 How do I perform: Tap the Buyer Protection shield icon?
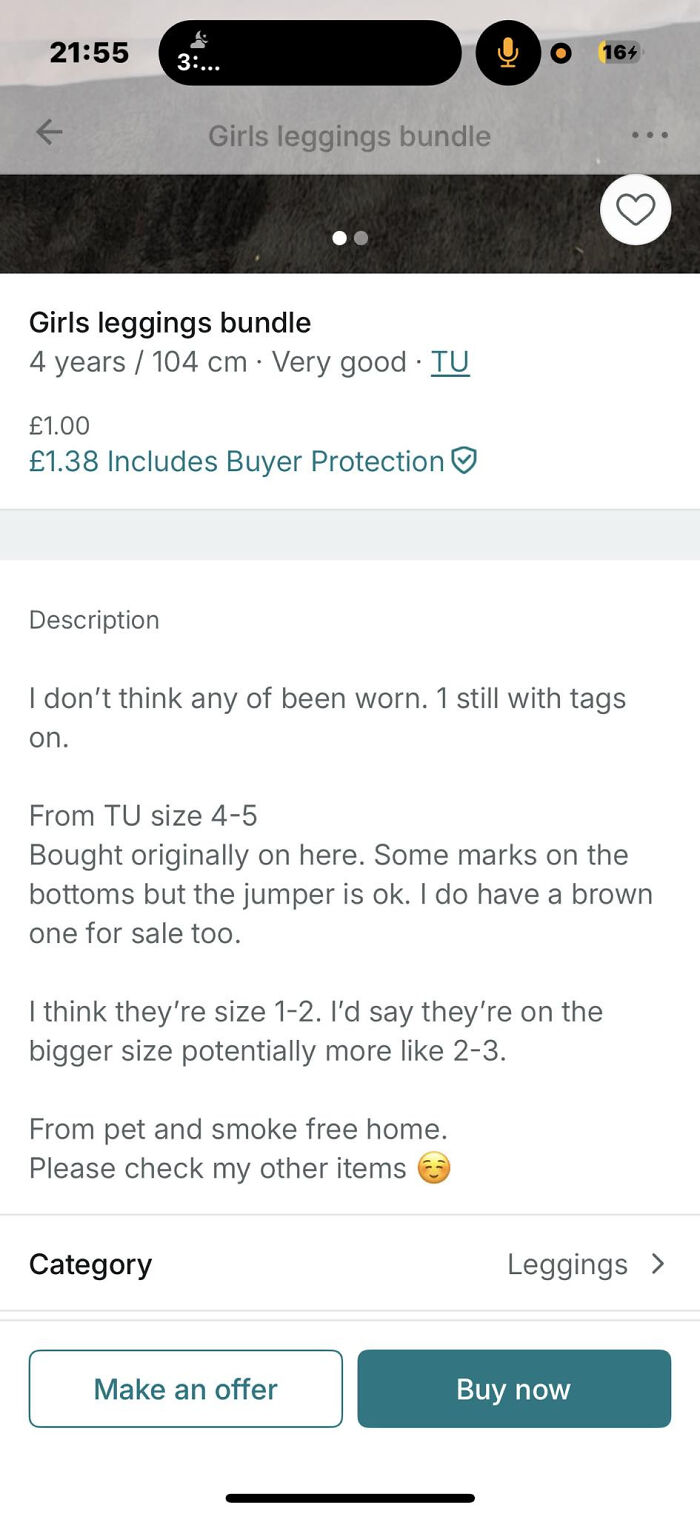465,462
